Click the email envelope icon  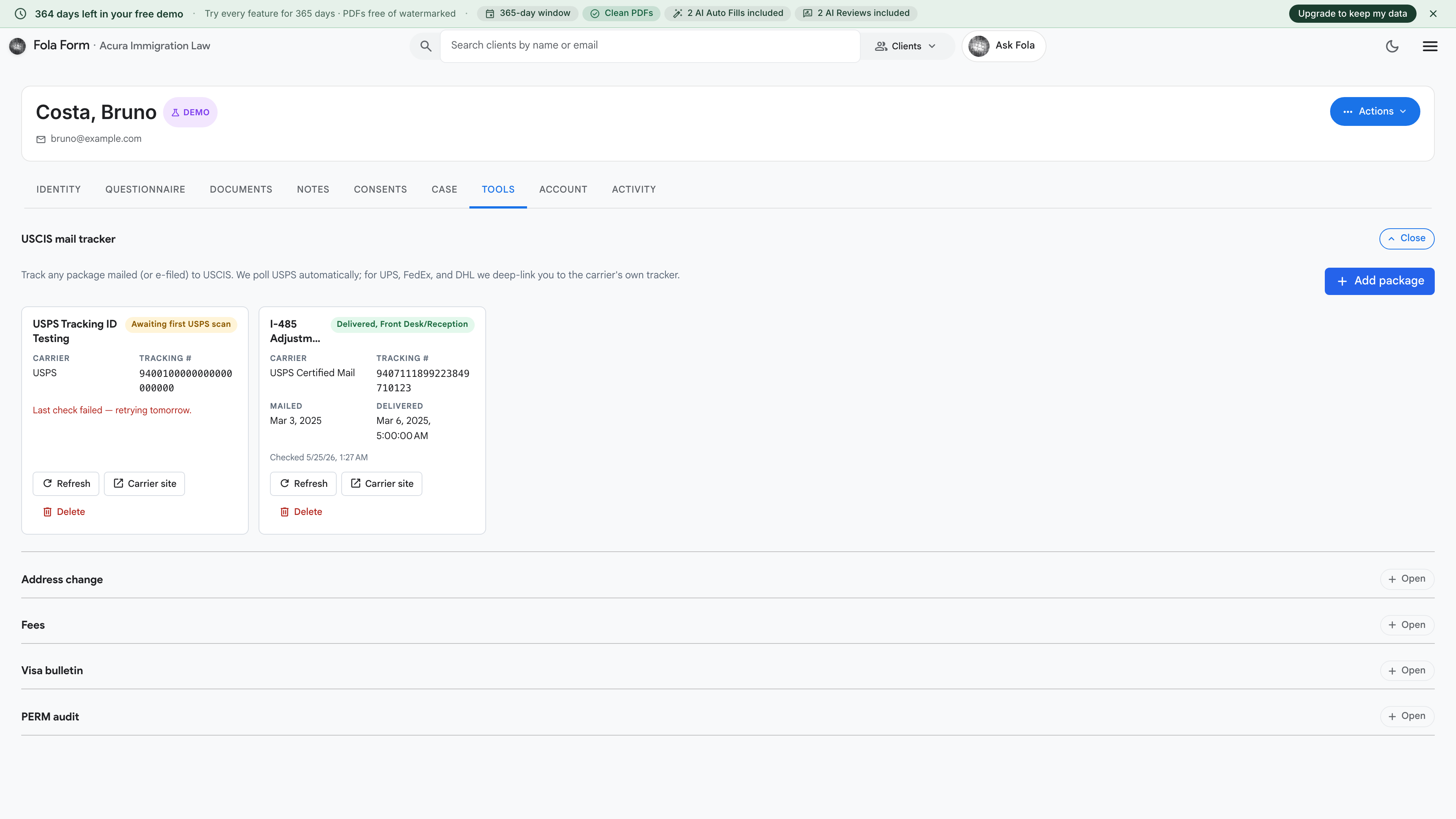click(x=41, y=139)
